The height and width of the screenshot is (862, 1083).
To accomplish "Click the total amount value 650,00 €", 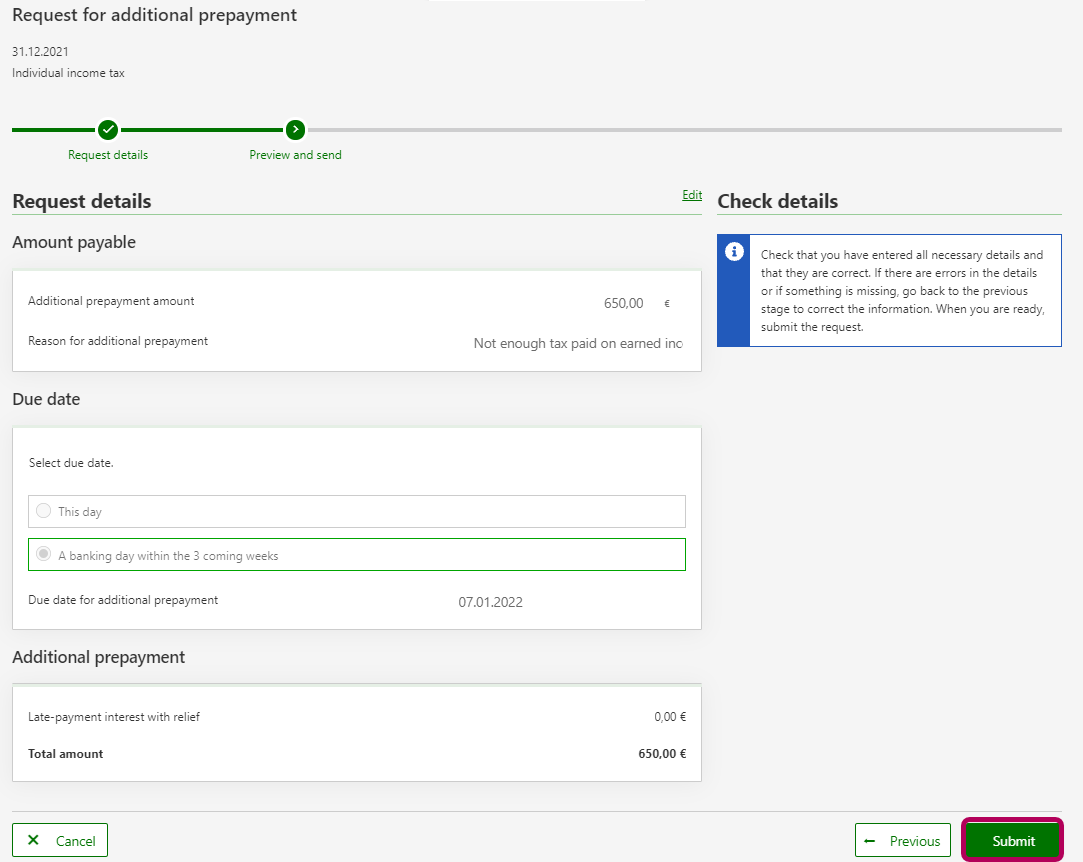I will tap(661, 754).
